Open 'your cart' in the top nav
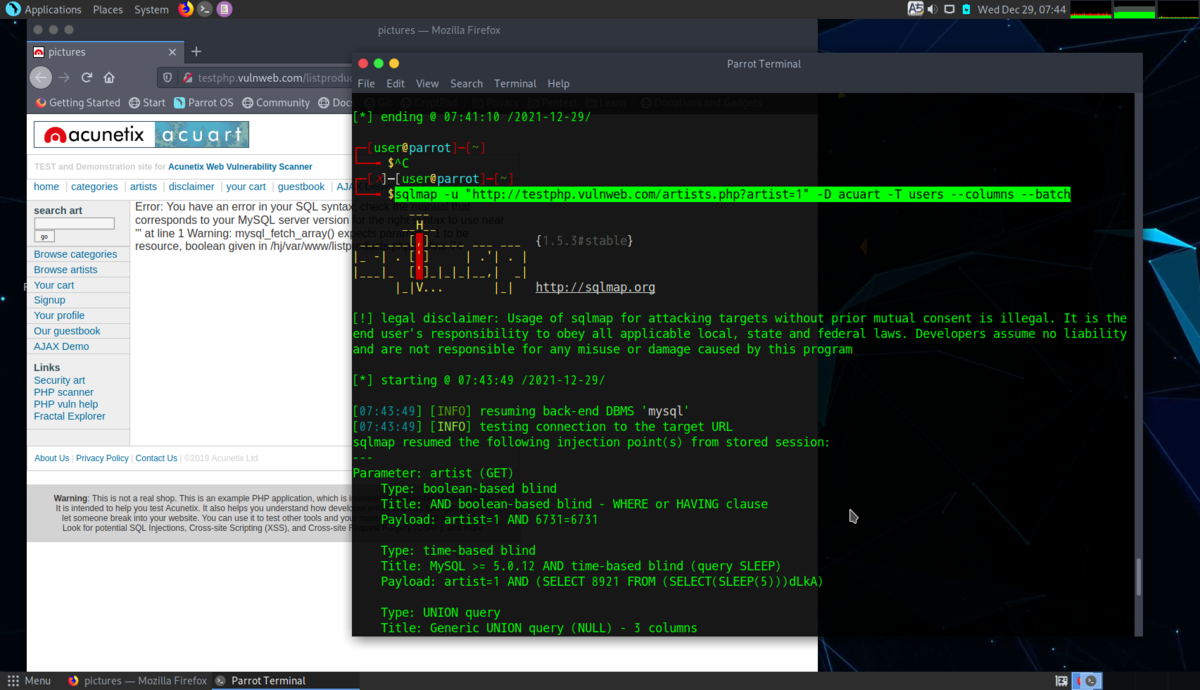Screen dimensions: 1200x690 tap(246, 187)
